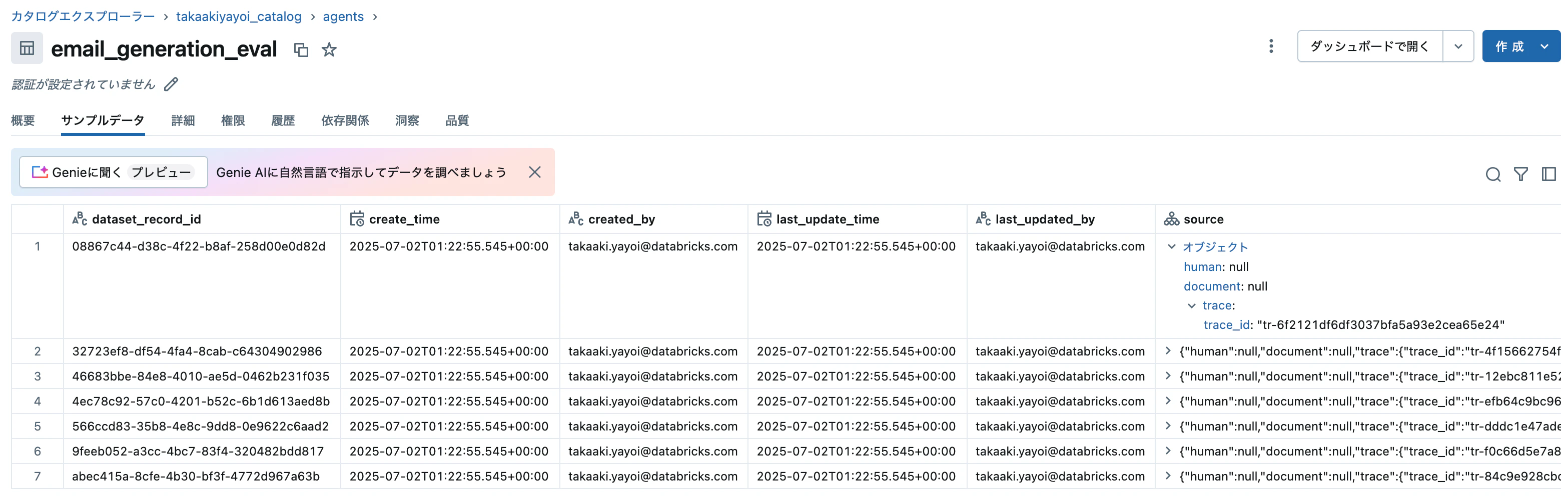
Task: Open takaakiyayoi_catalog breadcrumb link
Action: point(239,16)
